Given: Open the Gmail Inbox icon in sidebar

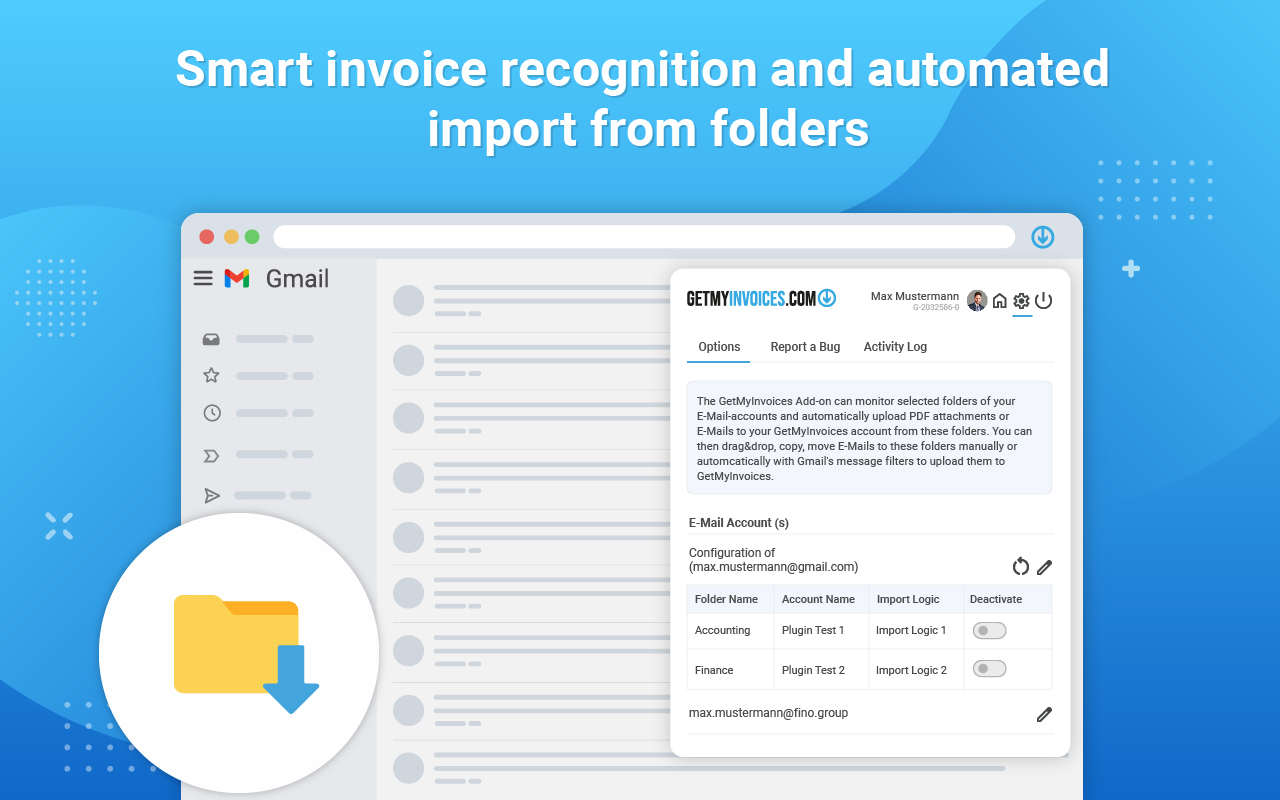Looking at the screenshot, I should tap(211, 339).
